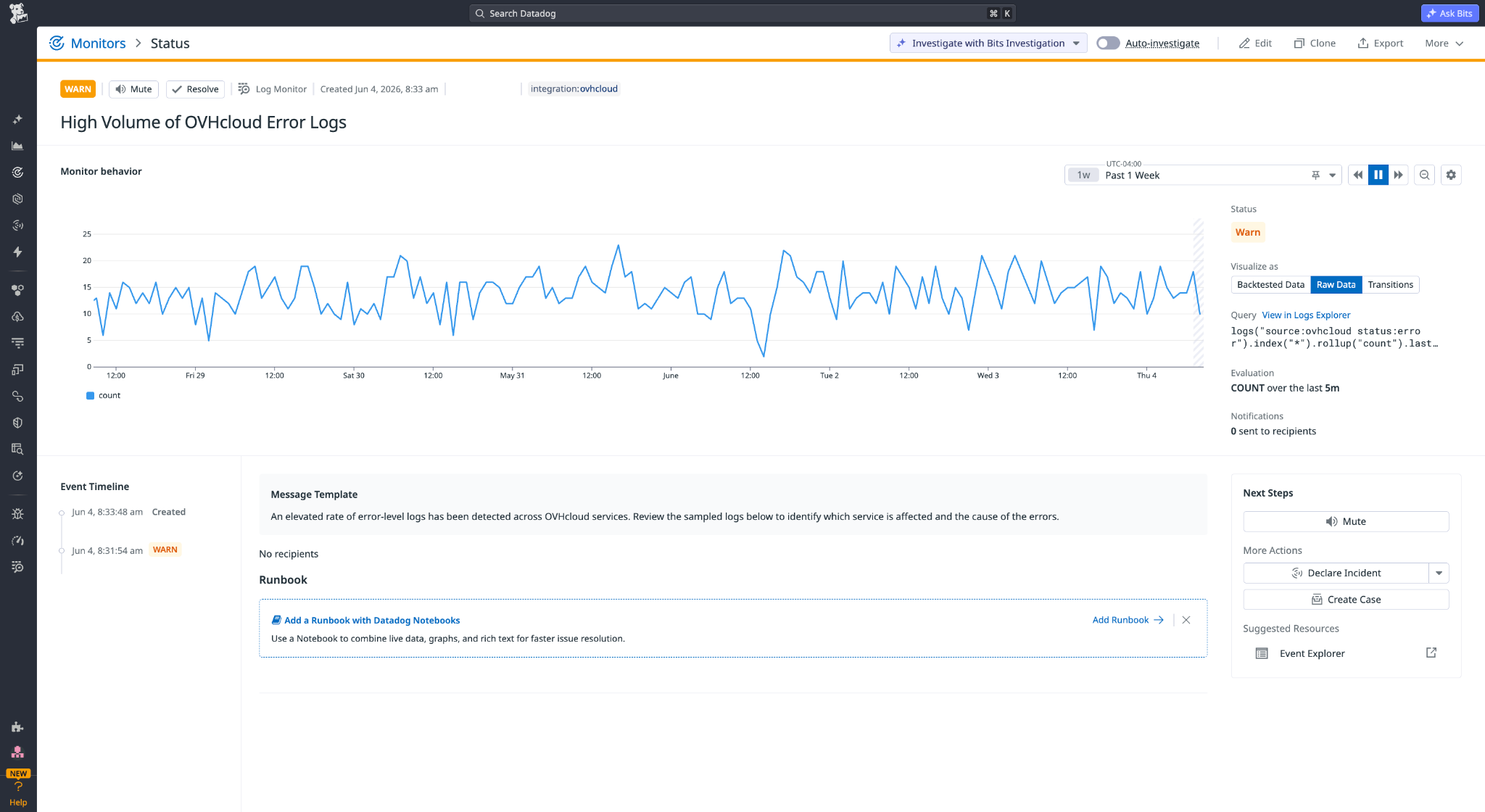Click the pink org-chart icon in sidebar
The width and height of the screenshot is (1485, 812).
(x=18, y=753)
